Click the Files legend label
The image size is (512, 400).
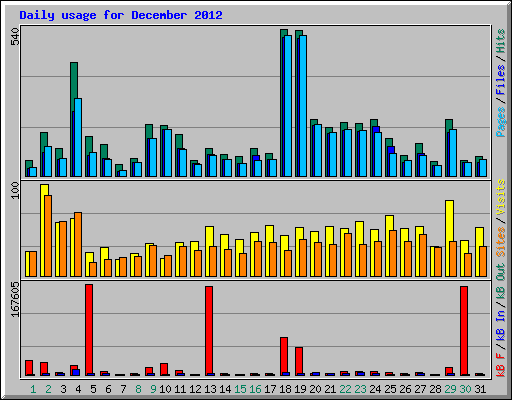500,80
